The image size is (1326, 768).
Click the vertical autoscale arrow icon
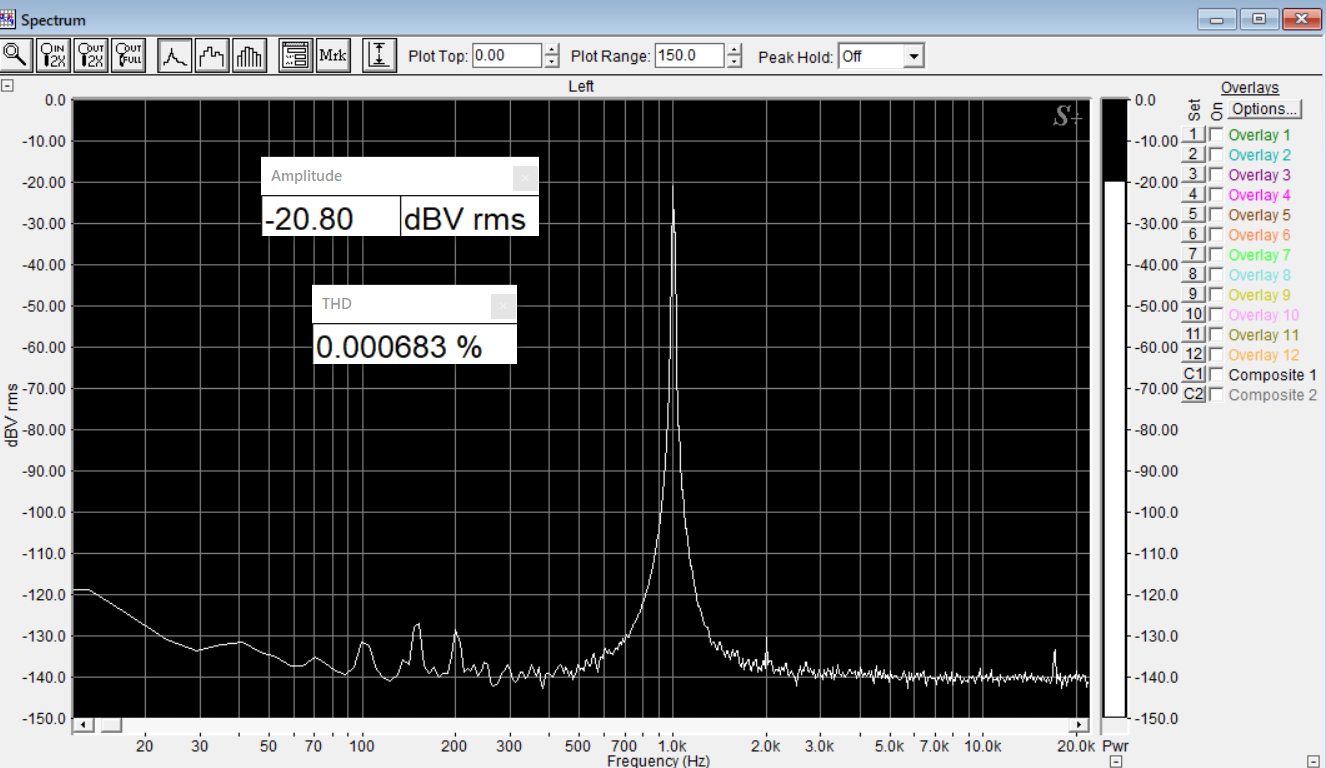click(379, 55)
